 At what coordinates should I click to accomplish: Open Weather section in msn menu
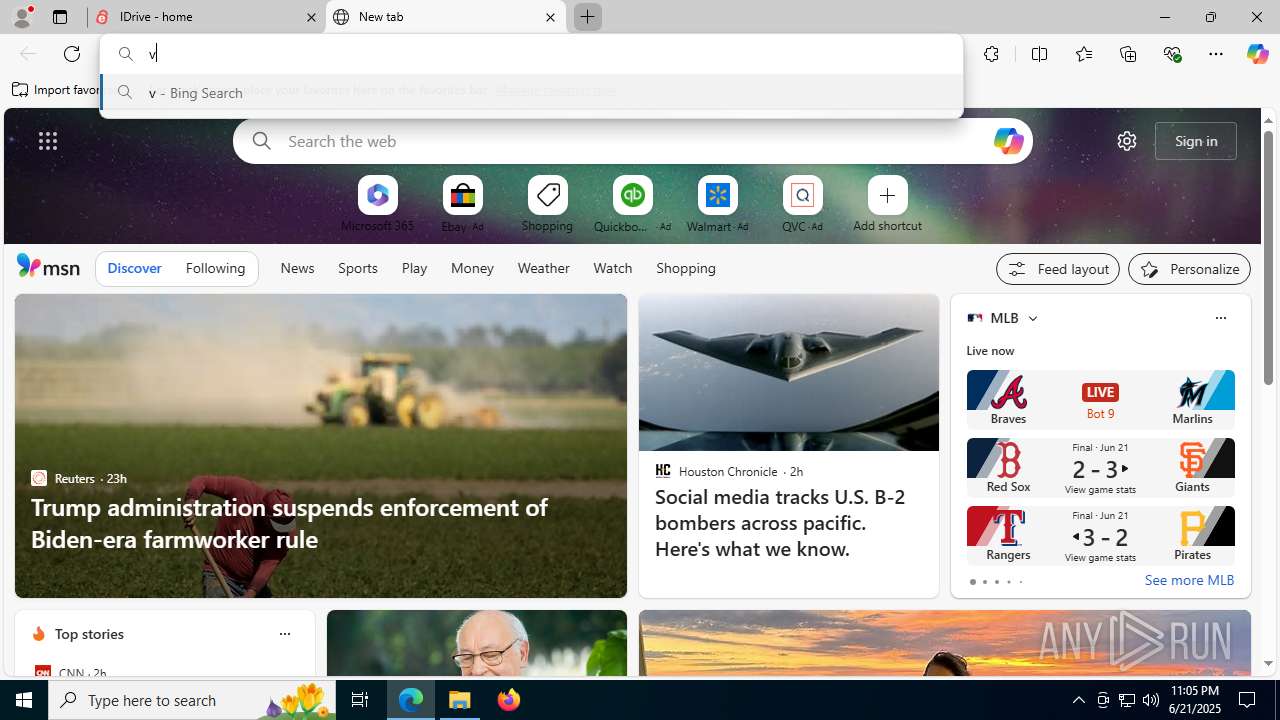[543, 268]
